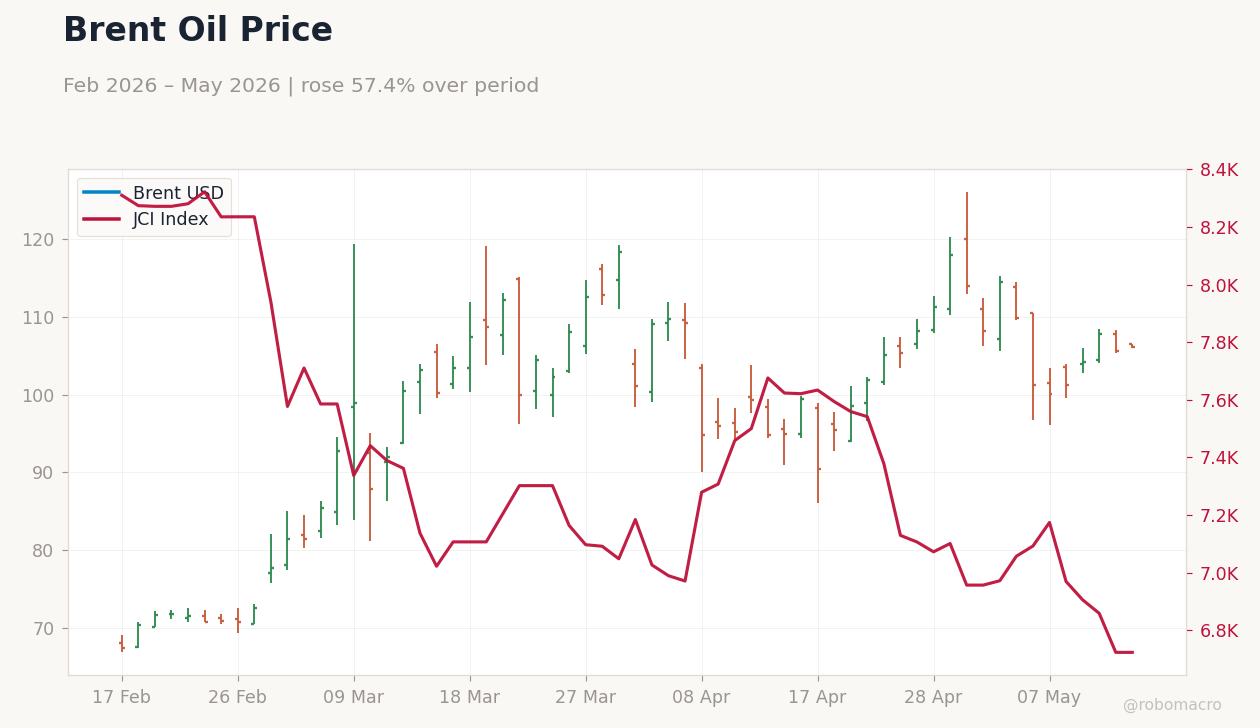
Task: Click the right axis value 7.0K
Action: (x=1219, y=574)
